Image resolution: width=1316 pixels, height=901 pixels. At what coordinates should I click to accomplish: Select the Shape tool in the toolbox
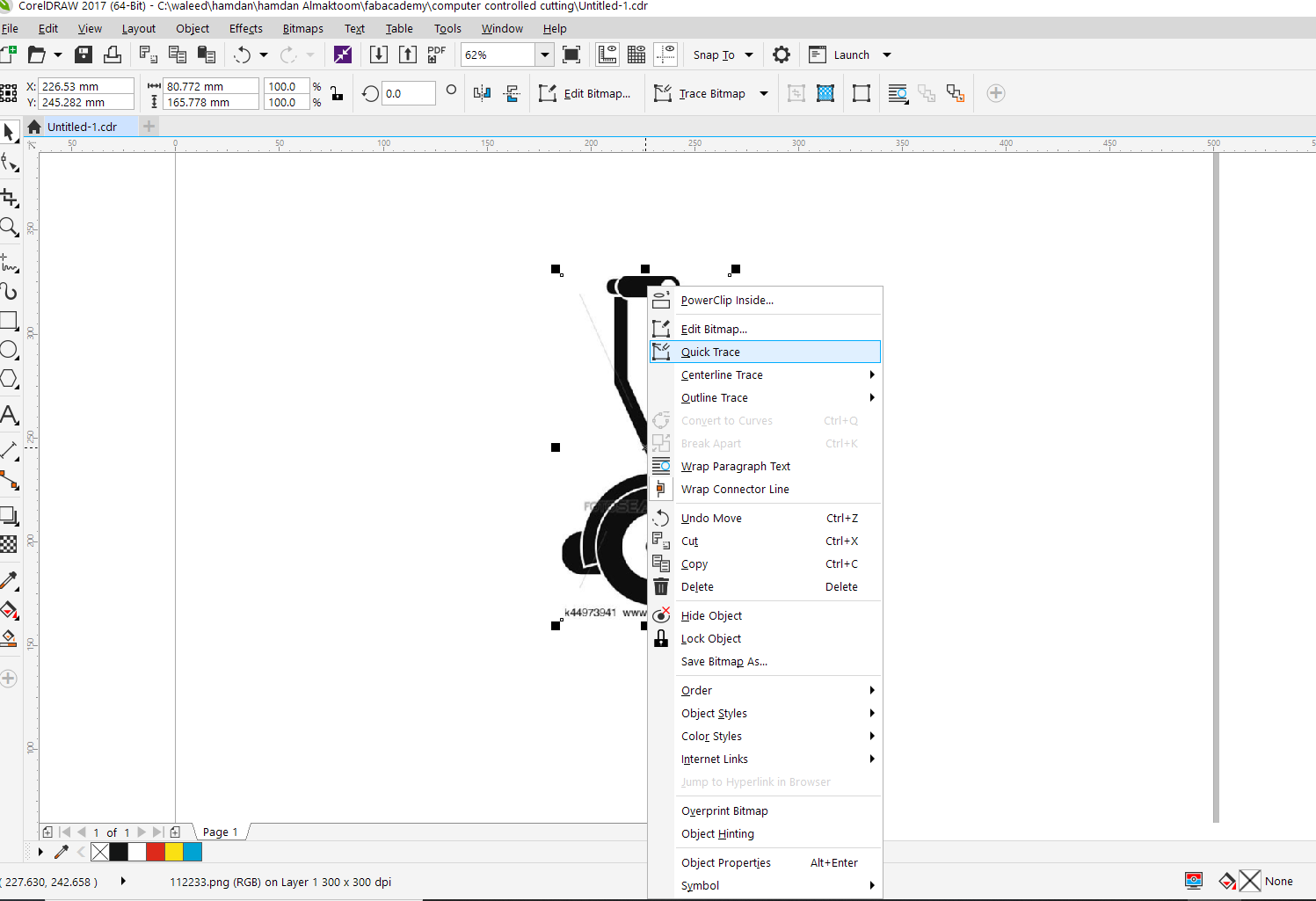[9, 163]
